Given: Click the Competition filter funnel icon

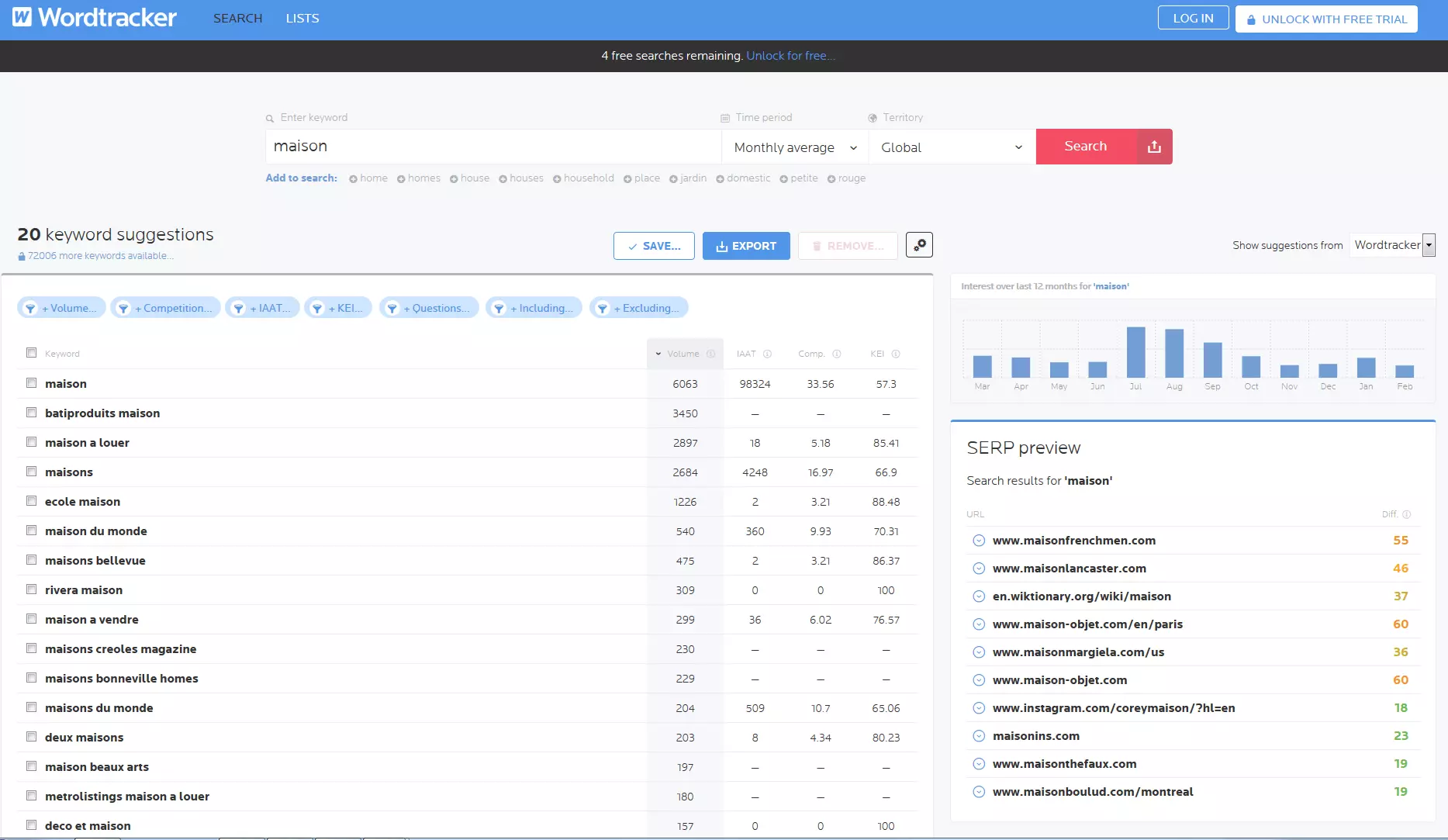Looking at the screenshot, I should (x=123, y=308).
